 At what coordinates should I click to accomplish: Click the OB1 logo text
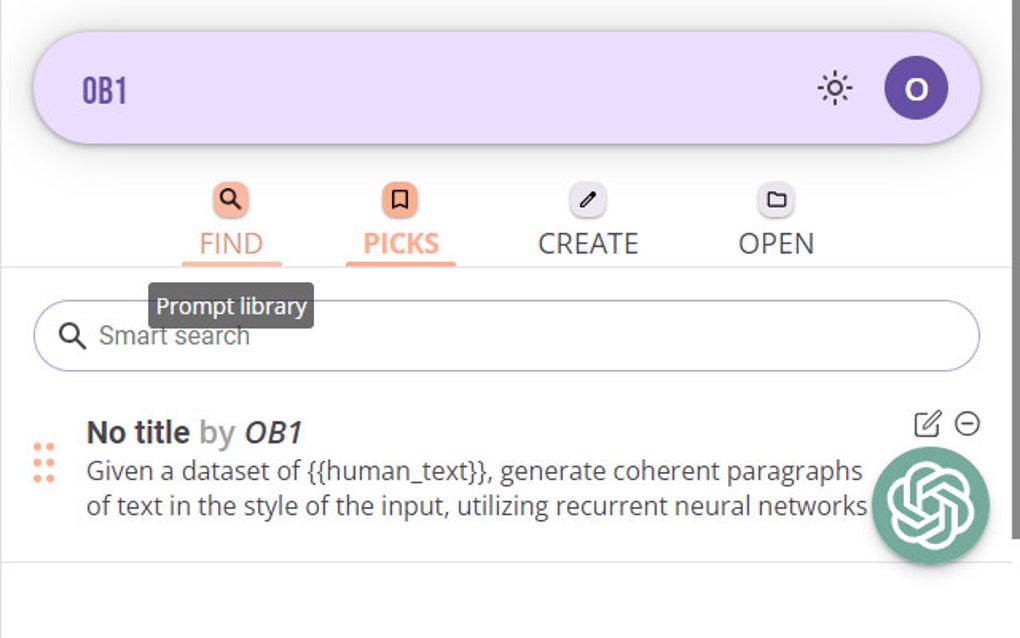(103, 88)
